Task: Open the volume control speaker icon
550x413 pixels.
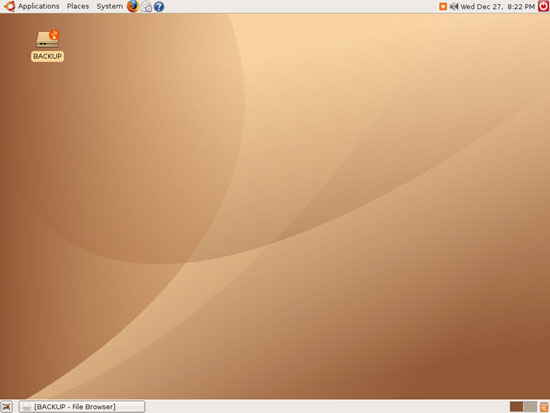Action: [x=454, y=6]
